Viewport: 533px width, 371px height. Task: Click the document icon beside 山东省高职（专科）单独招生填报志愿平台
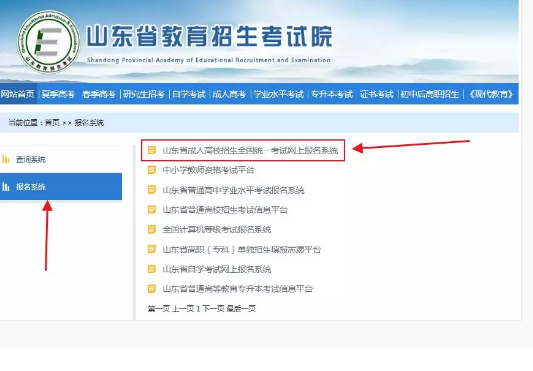tap(152, 249)
